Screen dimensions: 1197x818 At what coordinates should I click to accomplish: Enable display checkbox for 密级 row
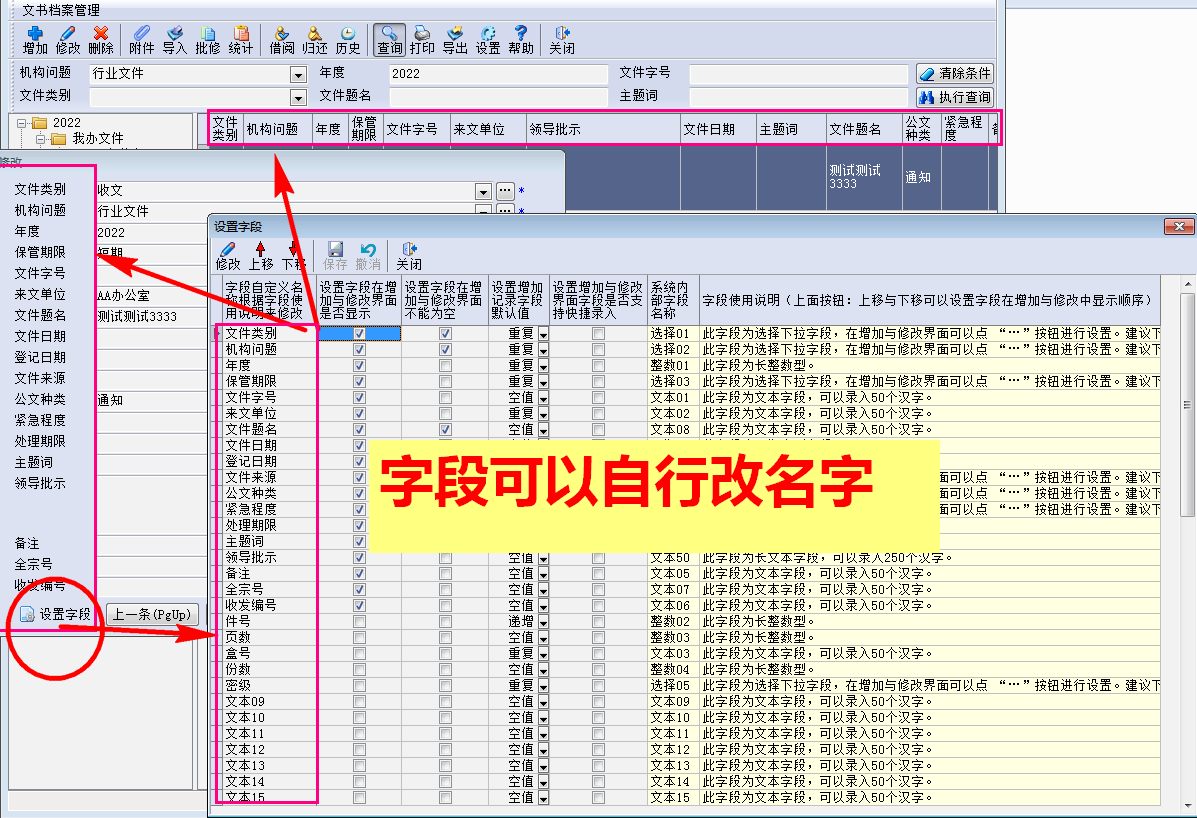(360, 686)
